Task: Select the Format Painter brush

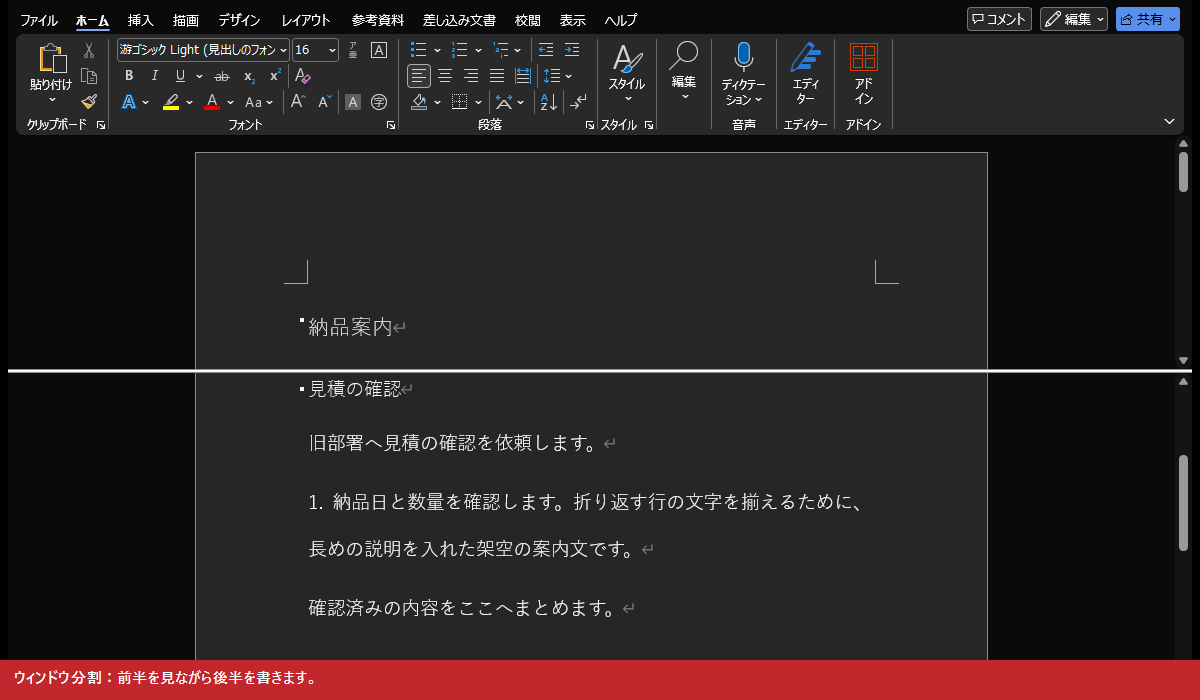Action: coord(89,101)
